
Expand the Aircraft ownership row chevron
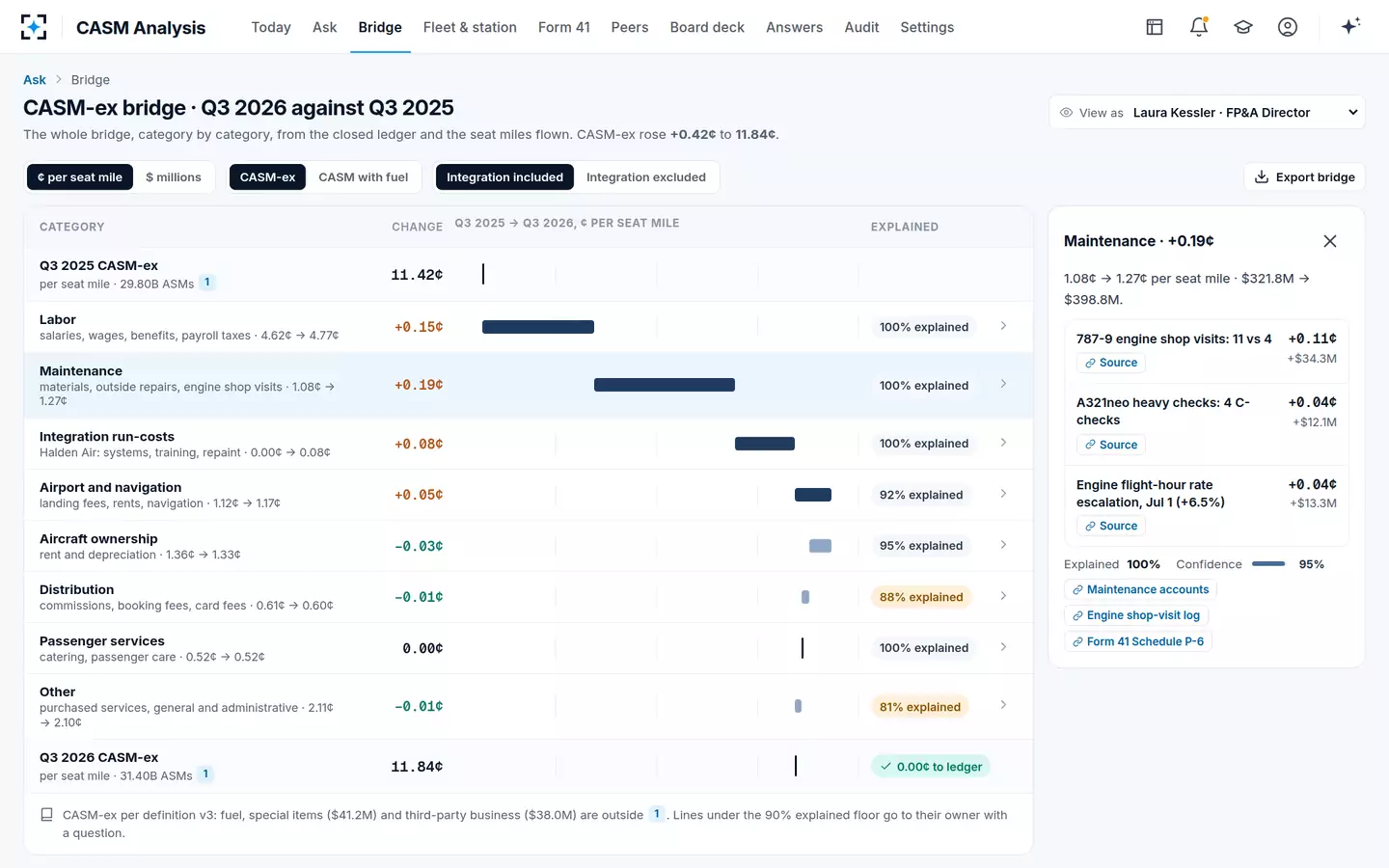tap(1003, 545)
